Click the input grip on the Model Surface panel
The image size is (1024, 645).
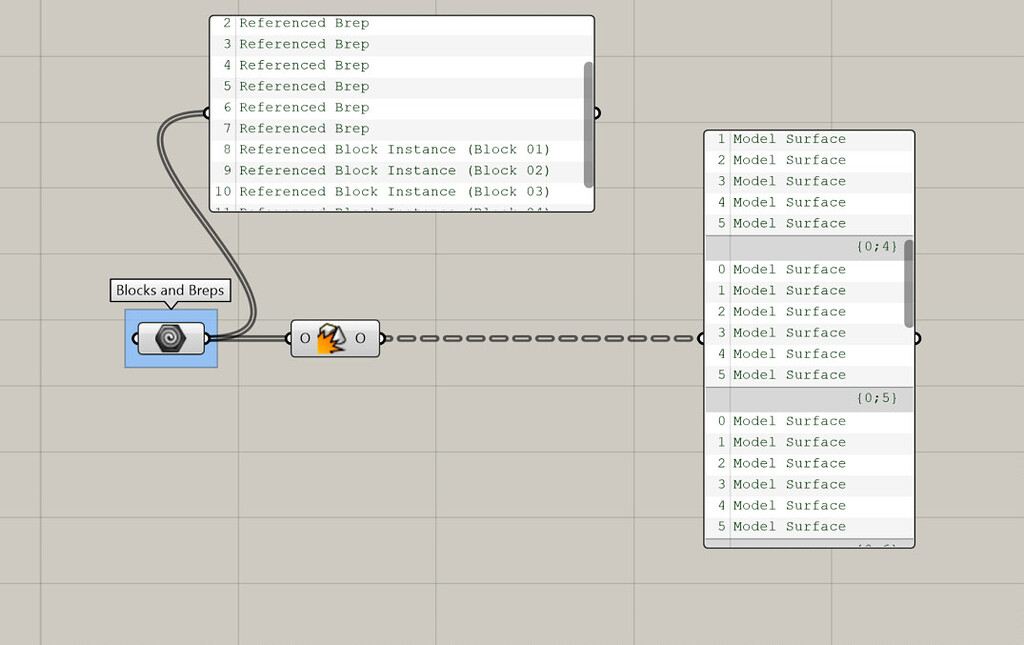701,338
